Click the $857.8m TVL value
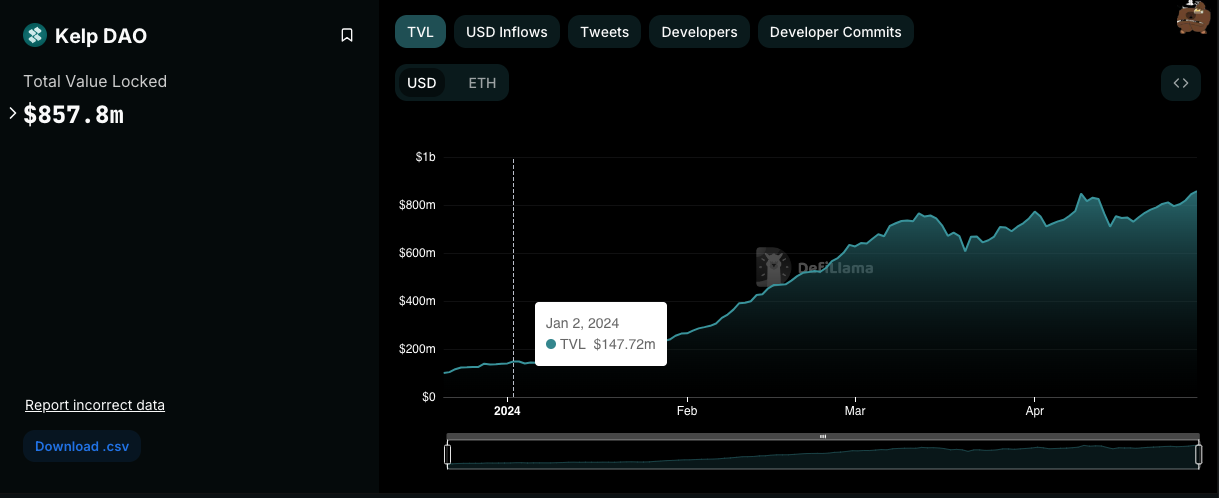1219x498 pixels. [x=74, y=114]
